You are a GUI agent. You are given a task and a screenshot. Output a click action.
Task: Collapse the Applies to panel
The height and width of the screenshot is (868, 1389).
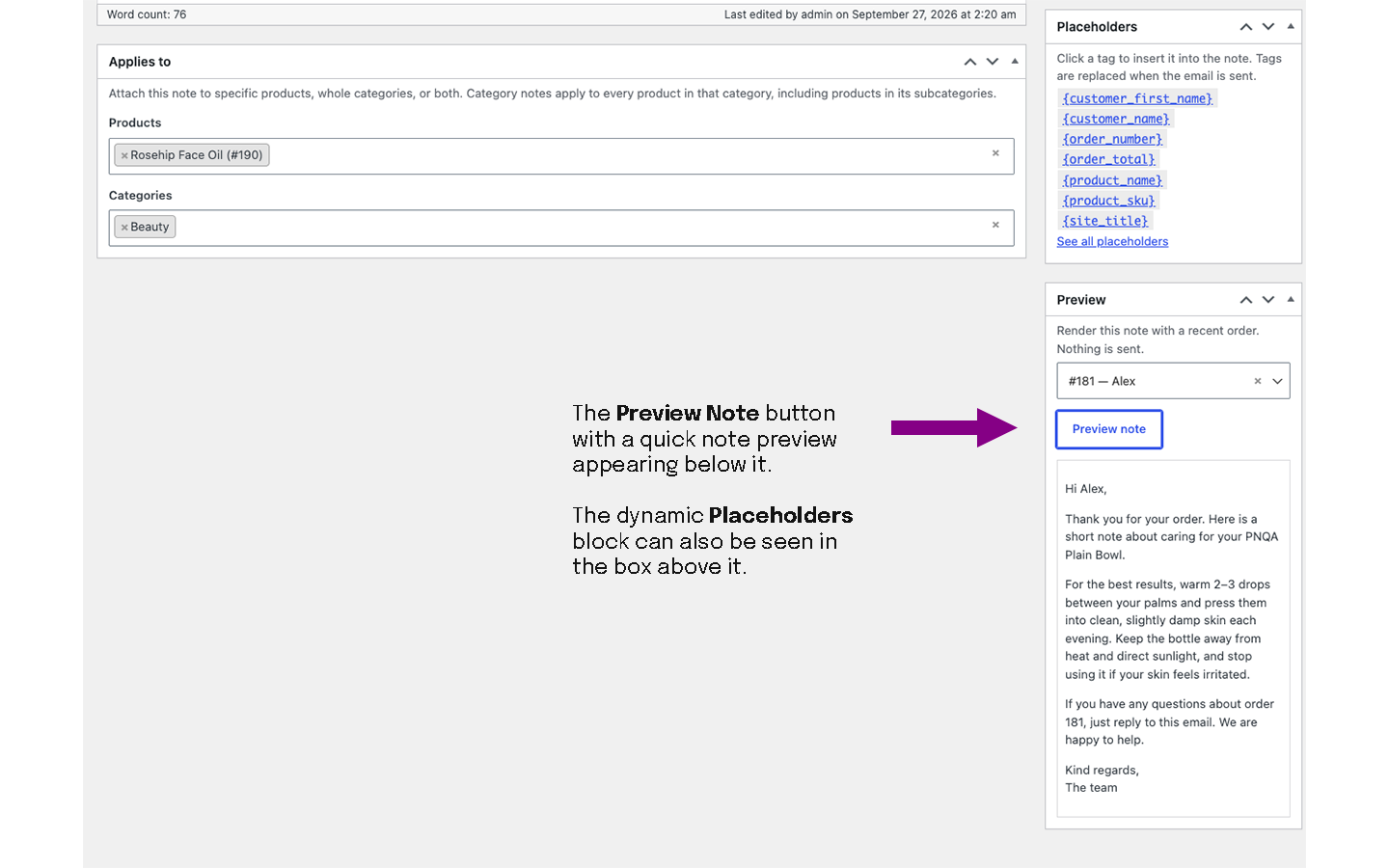pos(1015,62)
